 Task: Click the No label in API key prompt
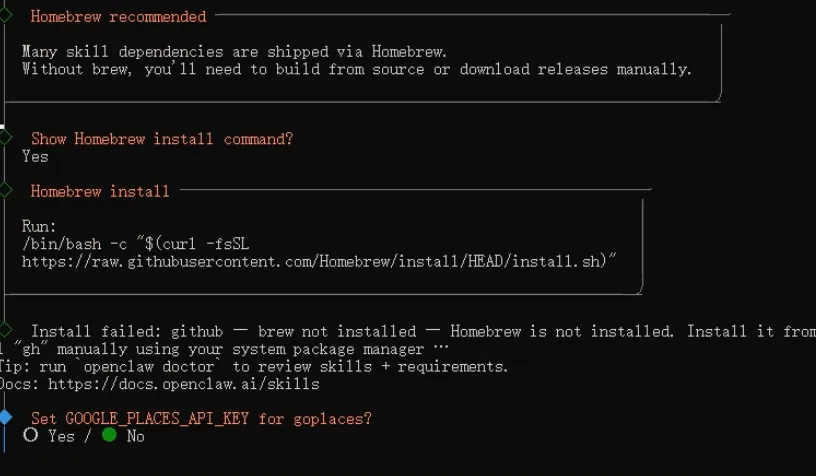(x=136, y=436)
